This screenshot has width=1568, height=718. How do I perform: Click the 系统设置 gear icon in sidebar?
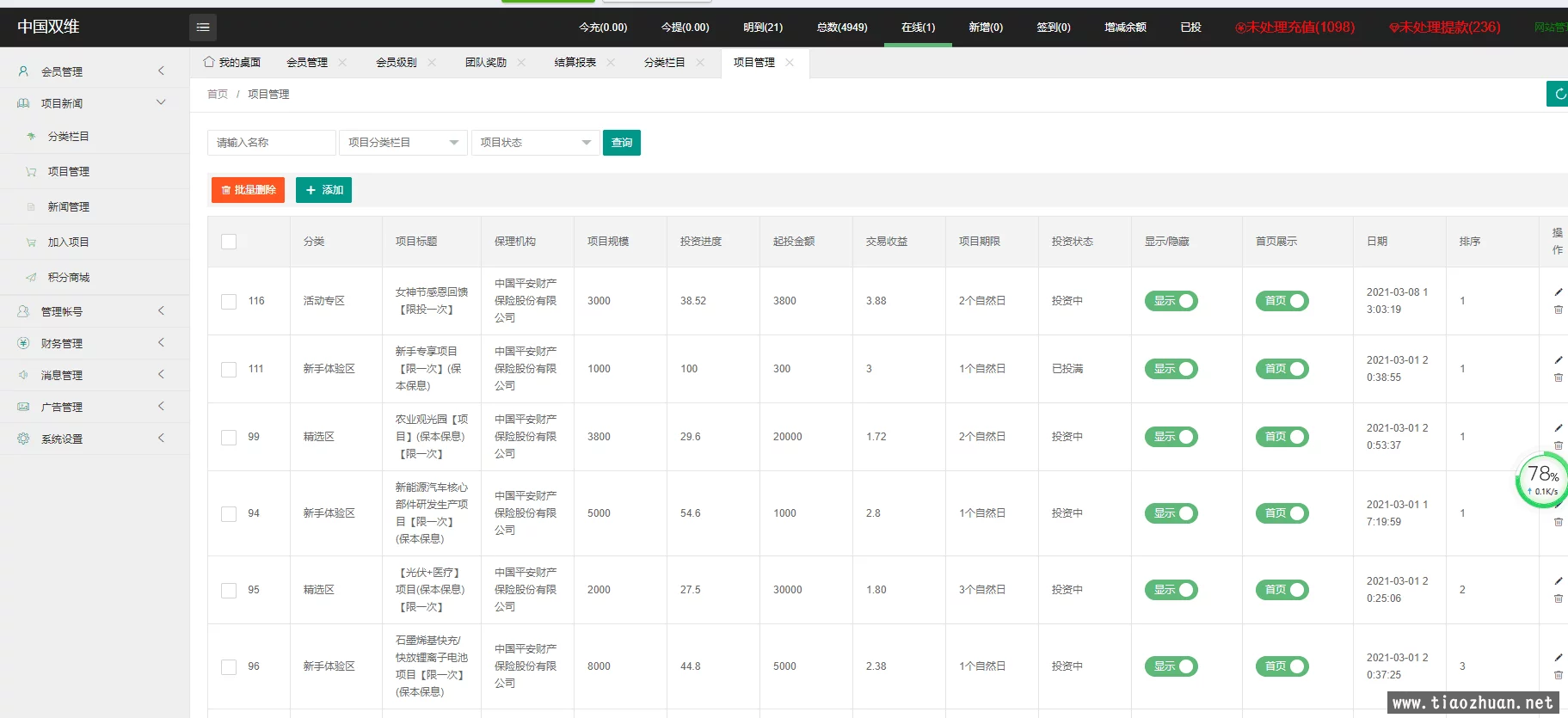23,439
